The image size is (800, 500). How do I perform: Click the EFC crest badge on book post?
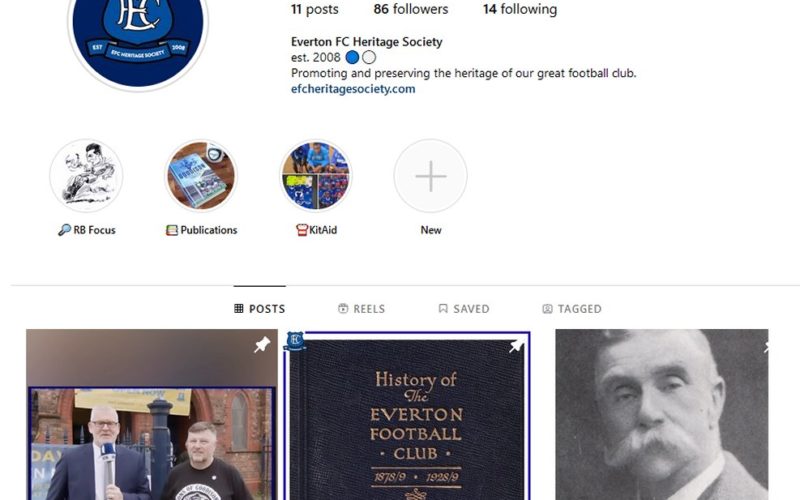pyautogui.click(x=295, y=341)
